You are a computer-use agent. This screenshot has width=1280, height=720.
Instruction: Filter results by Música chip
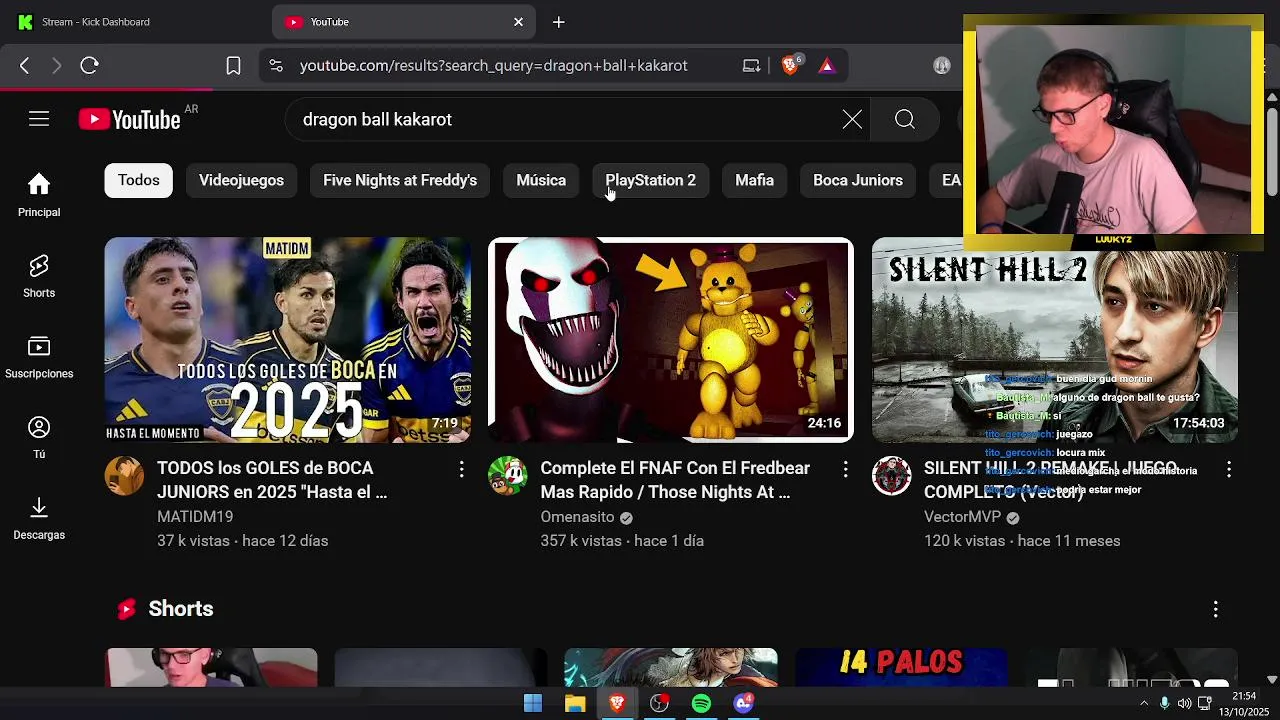pyautogui.click(x=541, y=180)
